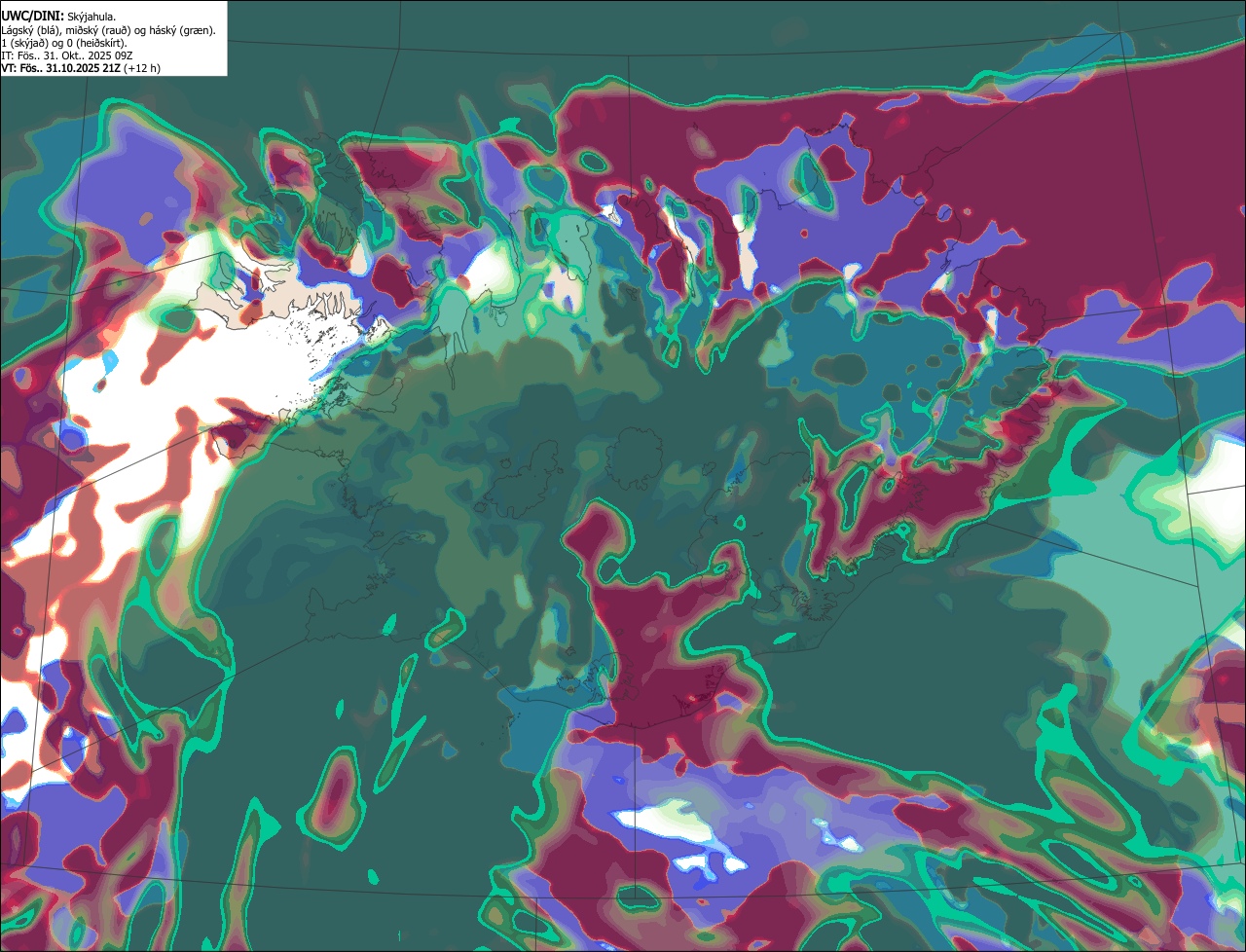
Task: Click the '1 (skýjað) og 0 (heiðskírt).' line
Action: pos(64,43)
